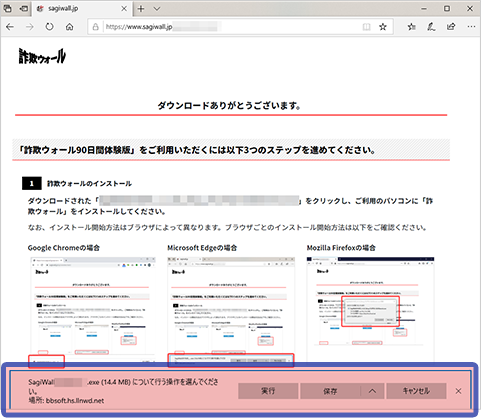
Task: Reload the page with refresh icon
Action: [49, 27]
